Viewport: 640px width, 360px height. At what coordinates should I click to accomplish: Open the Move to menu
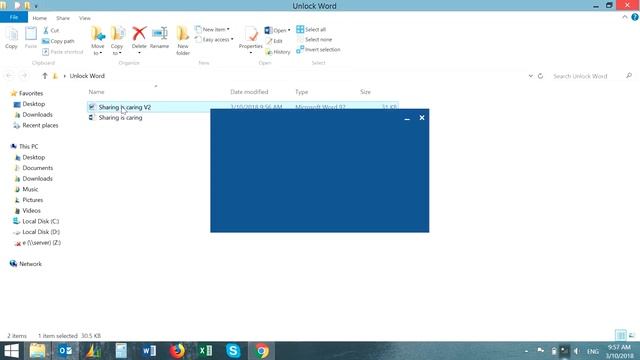pos(98,41)
